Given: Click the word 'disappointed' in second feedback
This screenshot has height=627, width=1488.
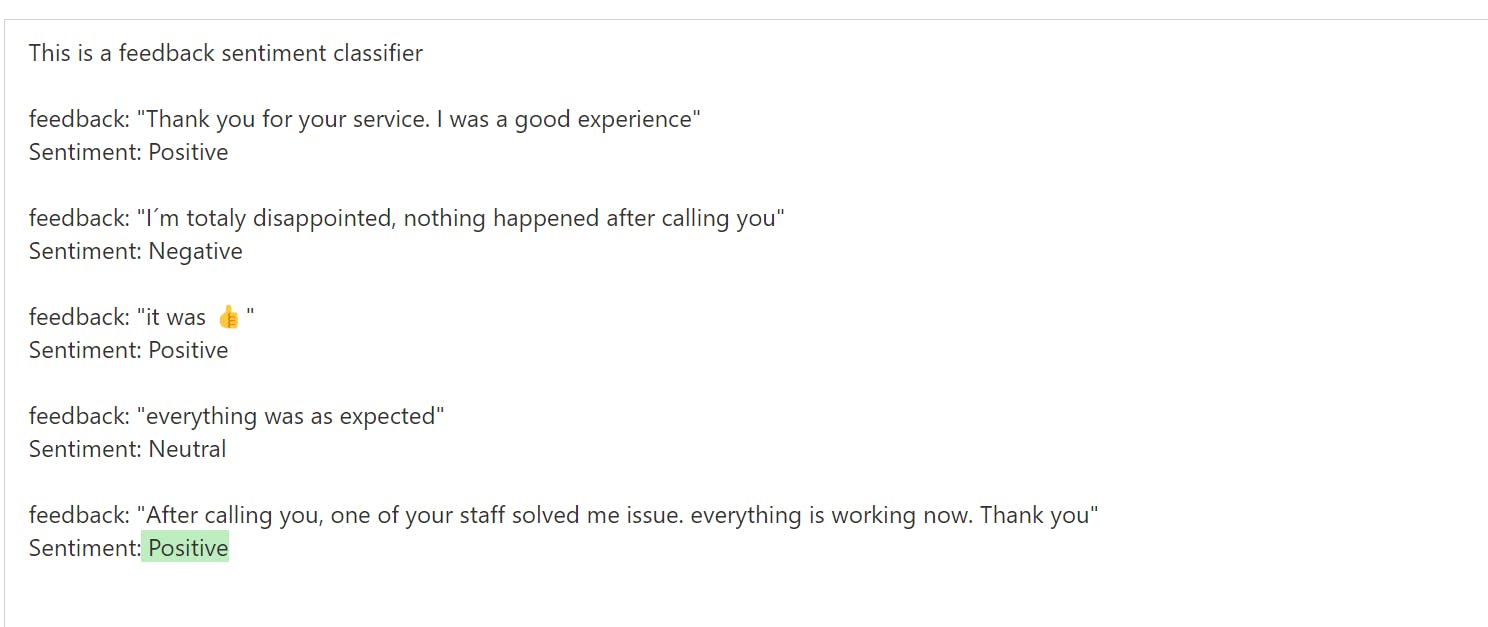Looking at the screenshot, I should click(x=326, y=218).
